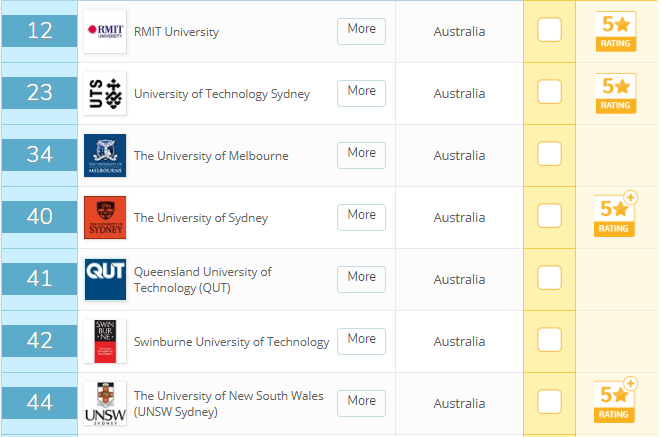The width and height of the screenshot is (662, 437).
Task: Open Swinburne University of Technology name link
Action: click(231, 342)
